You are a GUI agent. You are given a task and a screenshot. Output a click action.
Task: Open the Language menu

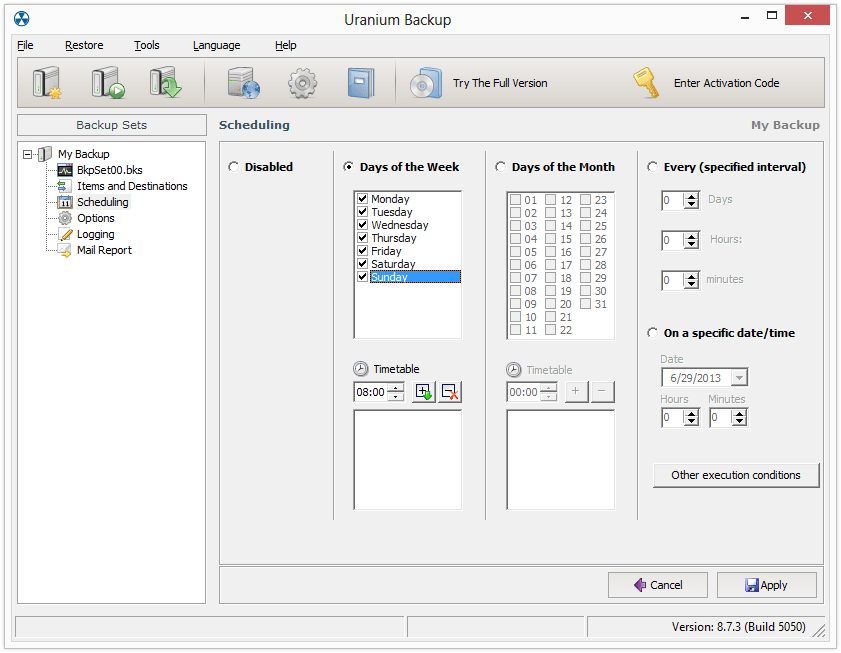[216, 45]
